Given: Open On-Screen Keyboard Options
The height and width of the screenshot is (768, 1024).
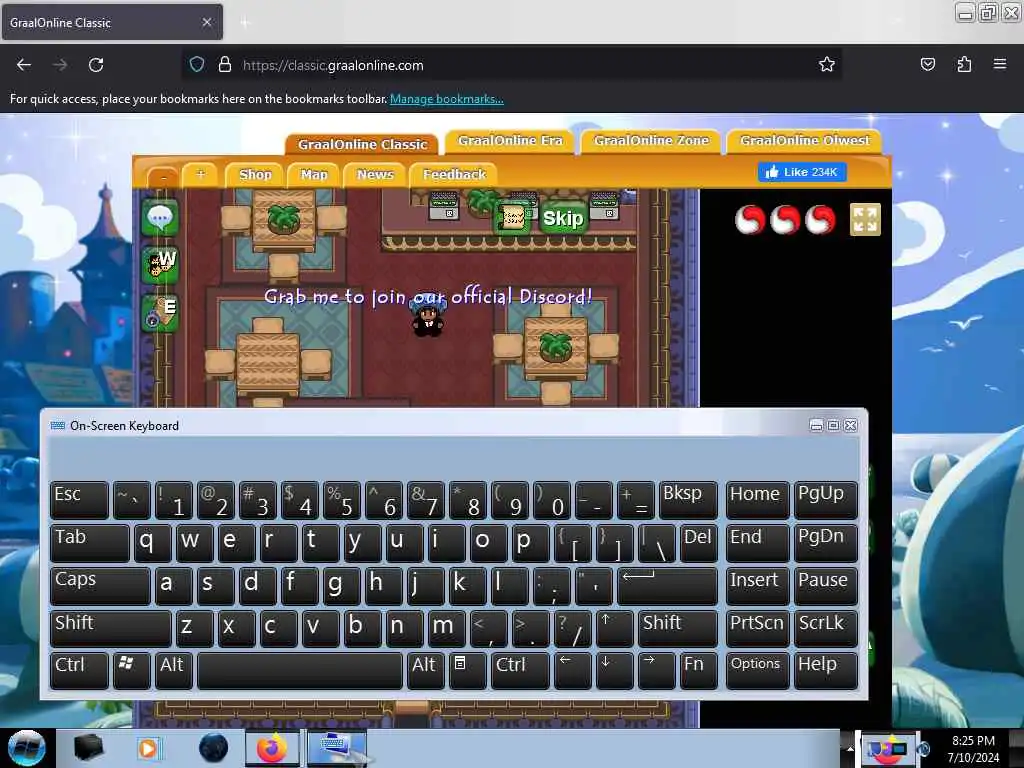Looking at the screenshot, I should [x=757, y=671].
